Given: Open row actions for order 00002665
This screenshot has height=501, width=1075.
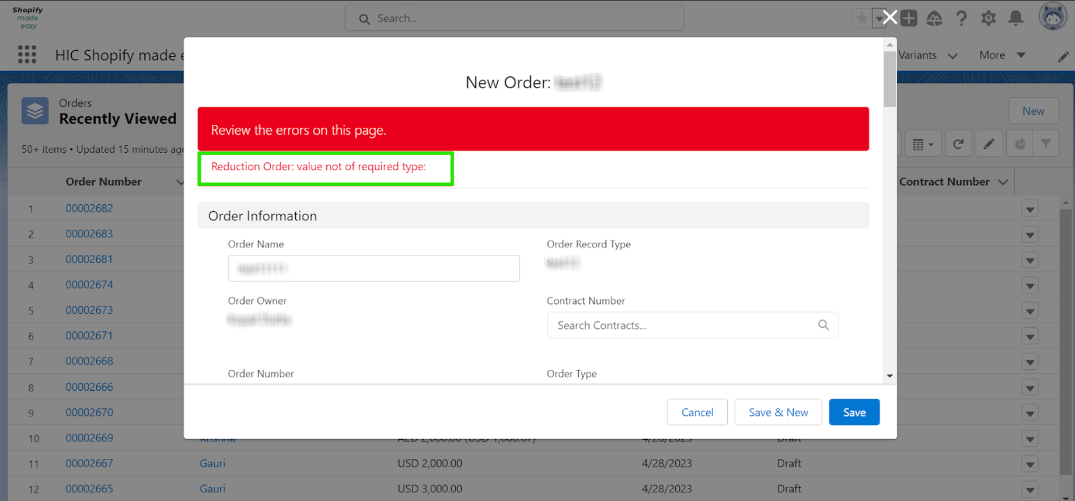Looking at the screenshot, I should (x=1030, y=489).
